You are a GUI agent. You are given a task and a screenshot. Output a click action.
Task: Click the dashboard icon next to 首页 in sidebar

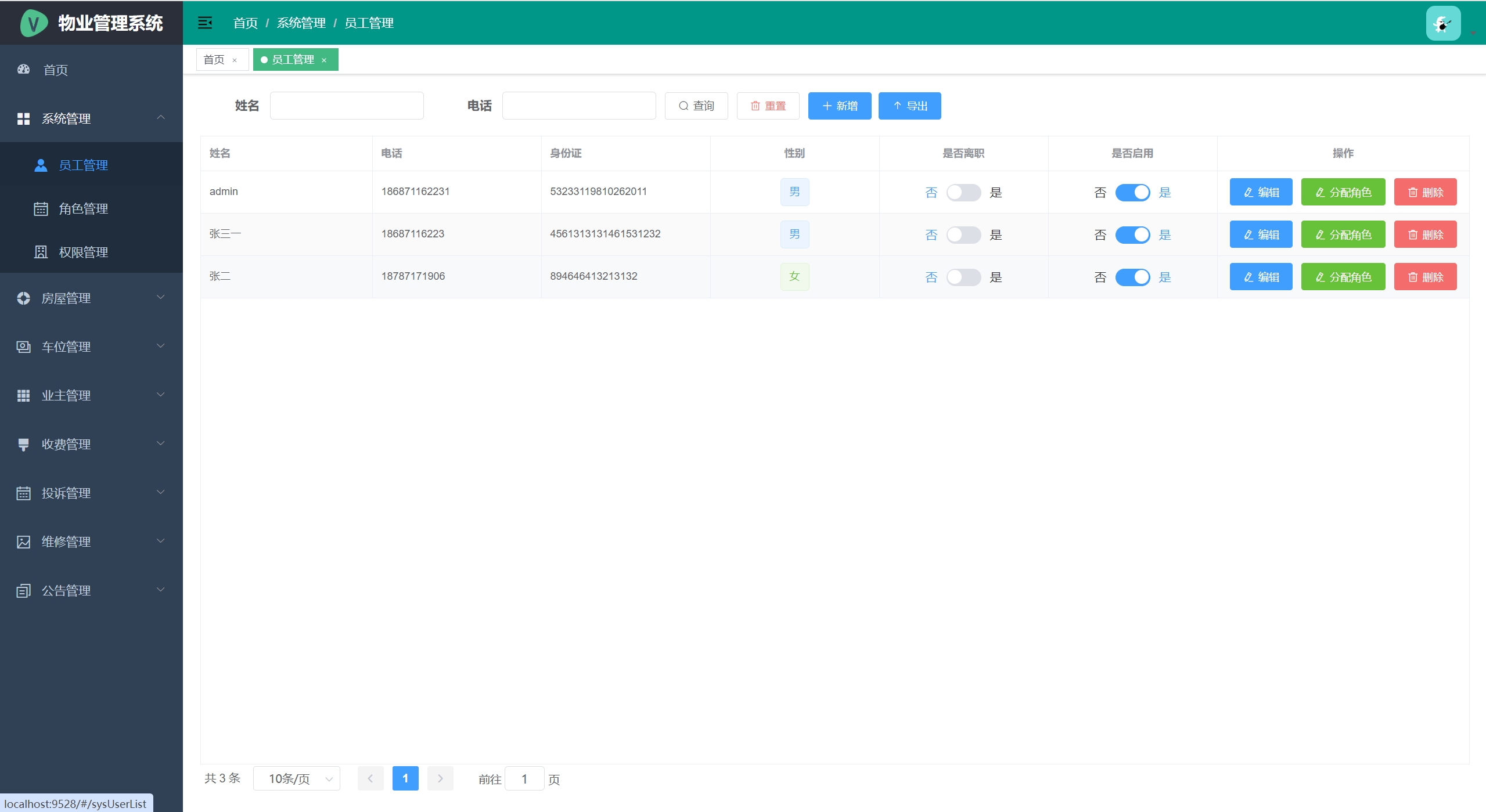tap(24, 70)
